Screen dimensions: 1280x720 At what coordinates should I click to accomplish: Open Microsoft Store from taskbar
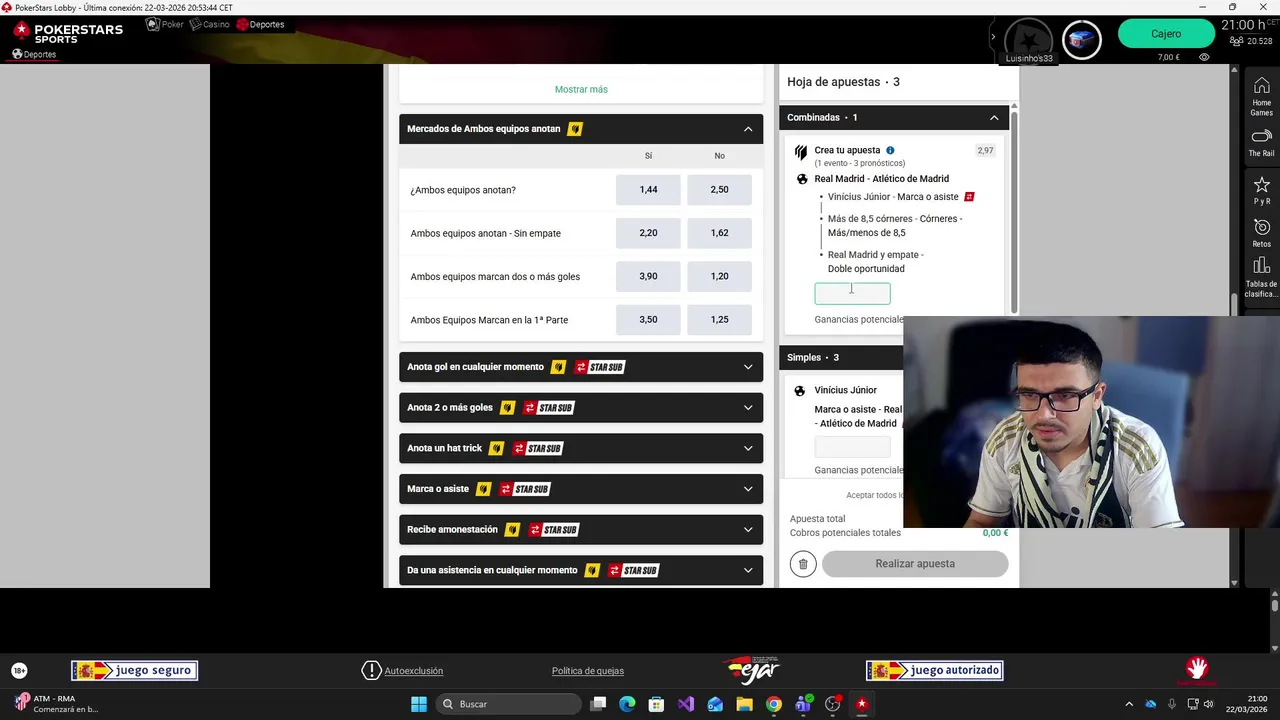[x=656, y=704]
